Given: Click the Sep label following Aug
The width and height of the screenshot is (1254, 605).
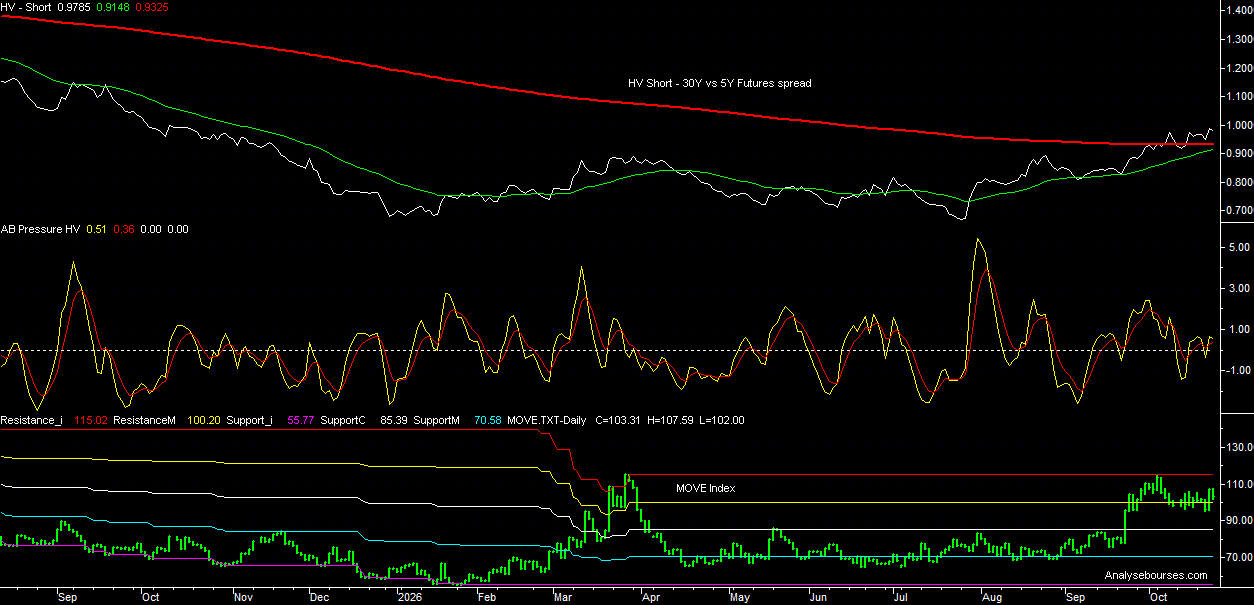Looking at the screenshot, I should 1075,596.
